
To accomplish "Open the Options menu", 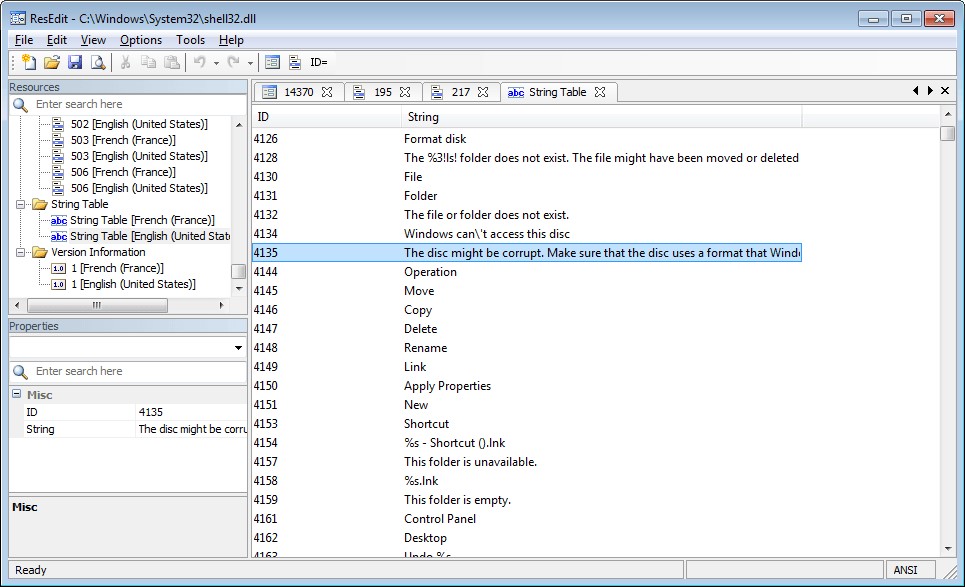I will [x=140, y=40].
